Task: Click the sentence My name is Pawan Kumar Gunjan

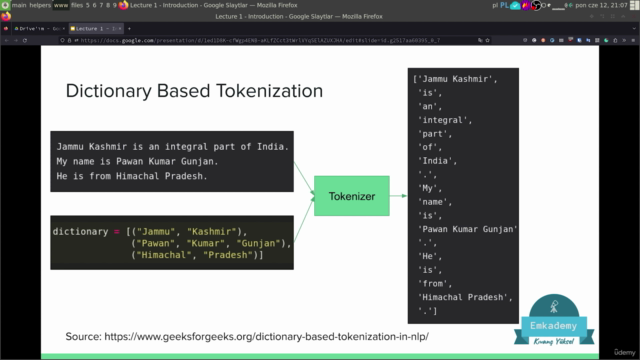Action: point(137,161)
